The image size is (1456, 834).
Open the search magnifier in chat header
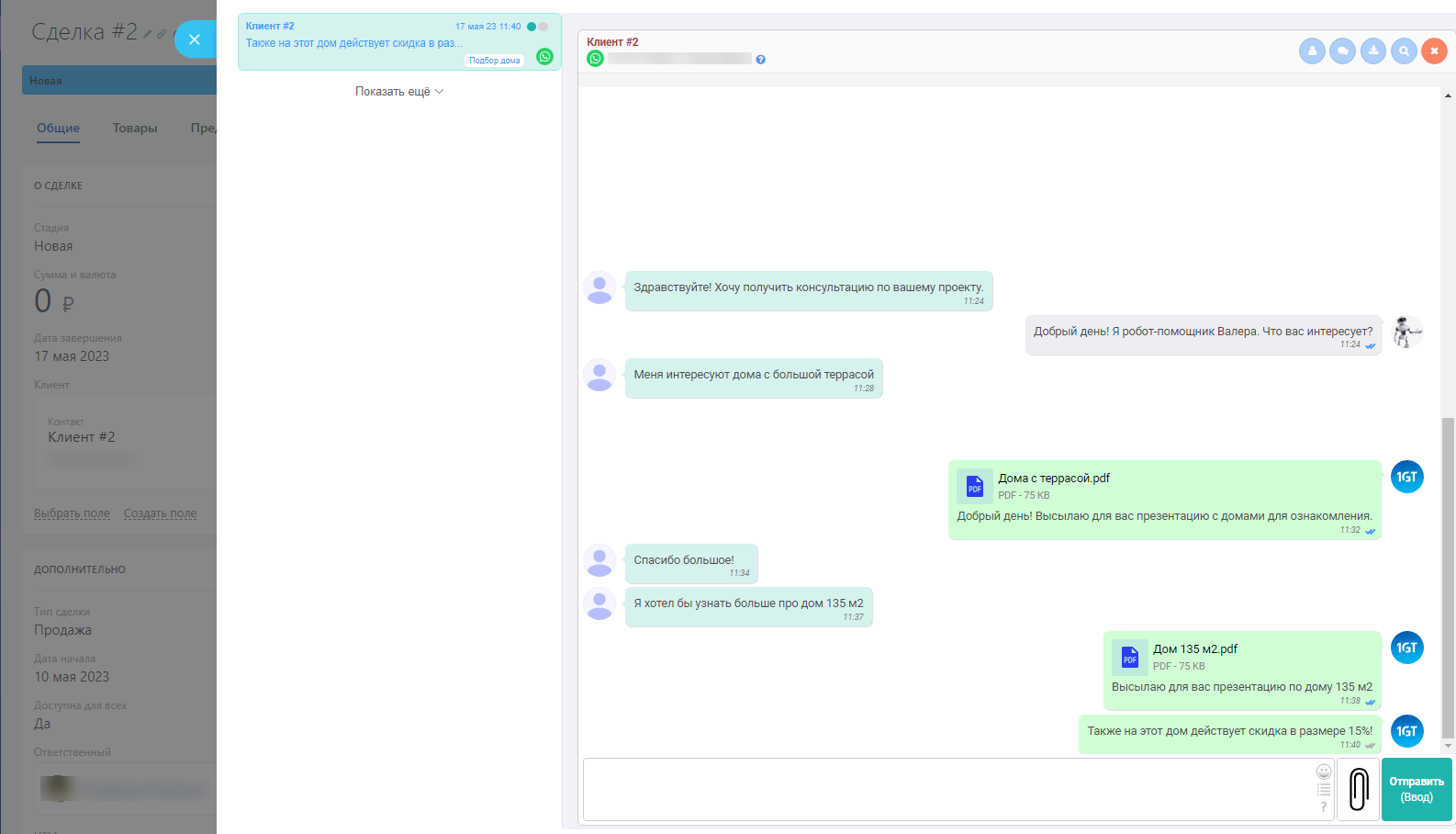pos(1404,51)
